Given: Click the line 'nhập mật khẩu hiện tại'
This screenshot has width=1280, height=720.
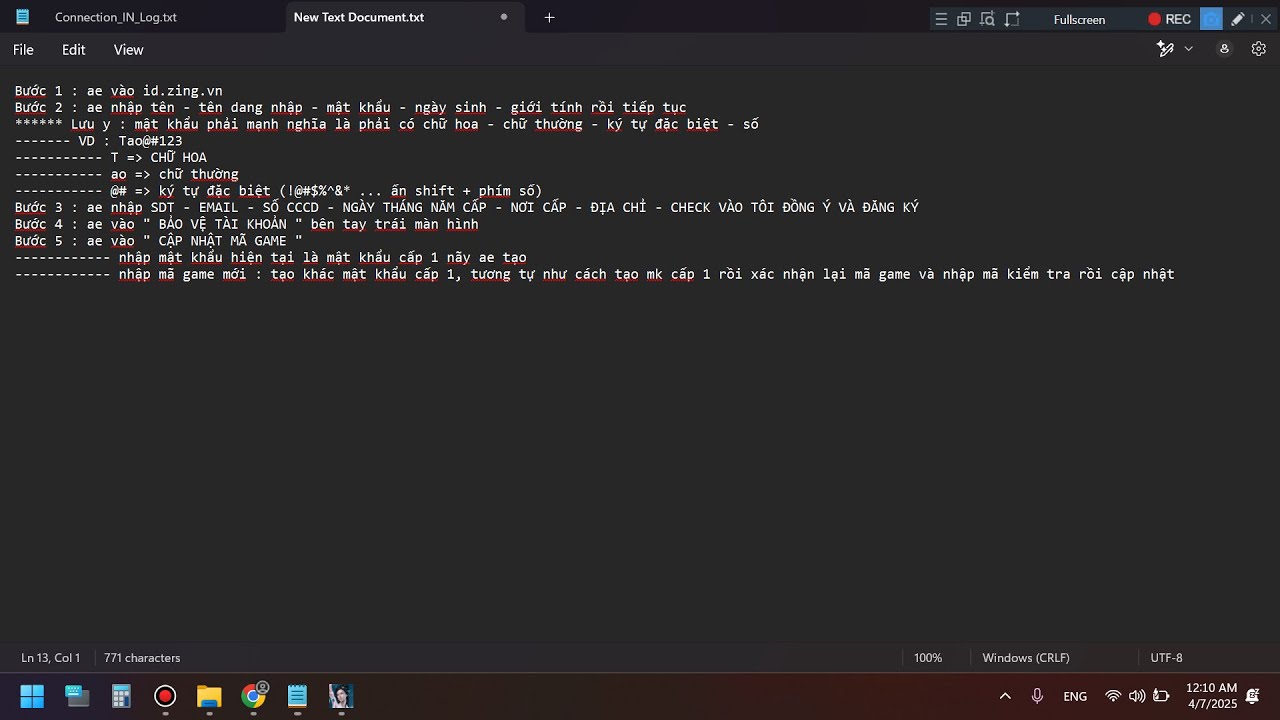Looking at the screenshot, I should 270,258.
